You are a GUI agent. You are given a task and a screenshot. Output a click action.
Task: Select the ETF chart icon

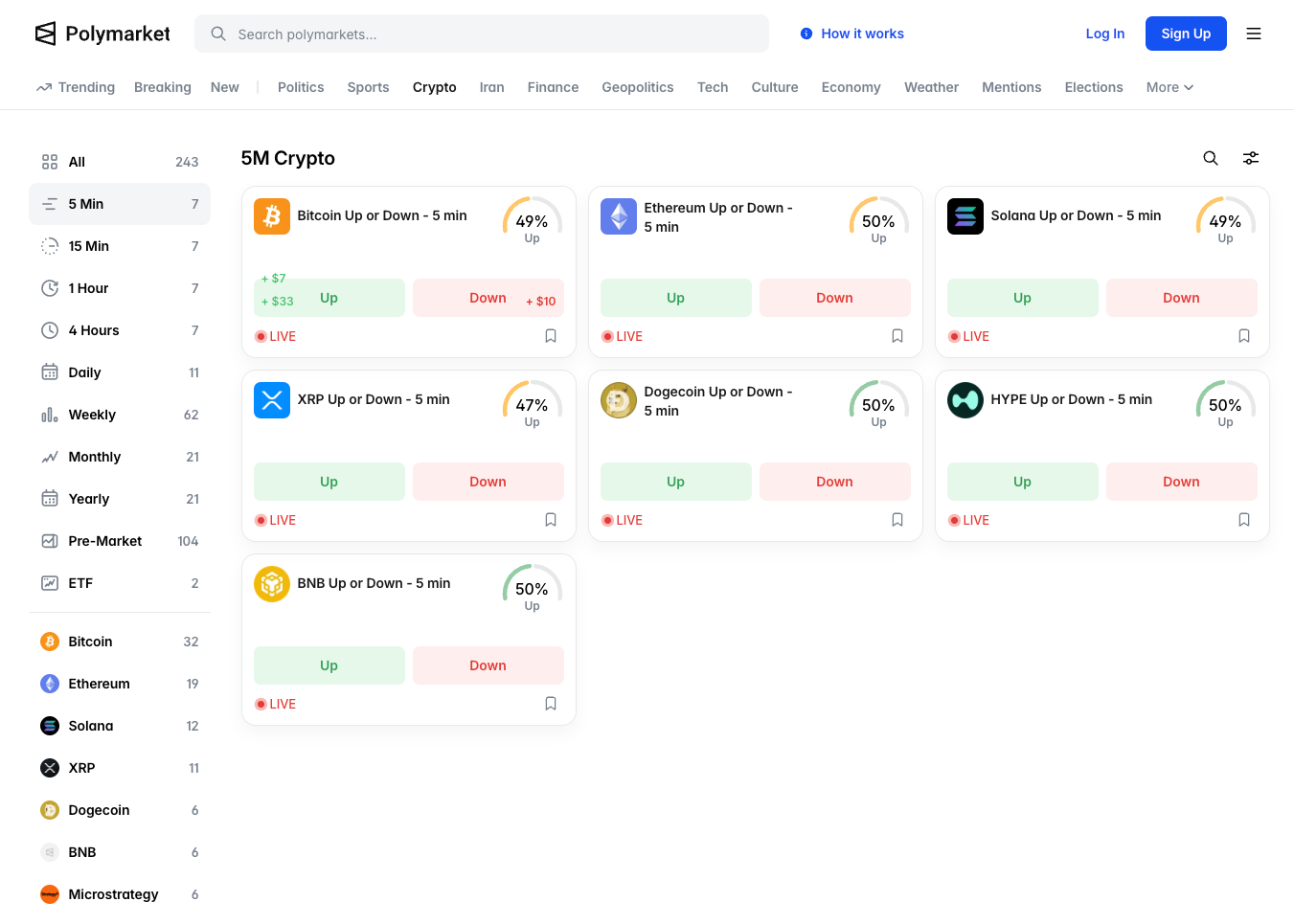[50, 583]
